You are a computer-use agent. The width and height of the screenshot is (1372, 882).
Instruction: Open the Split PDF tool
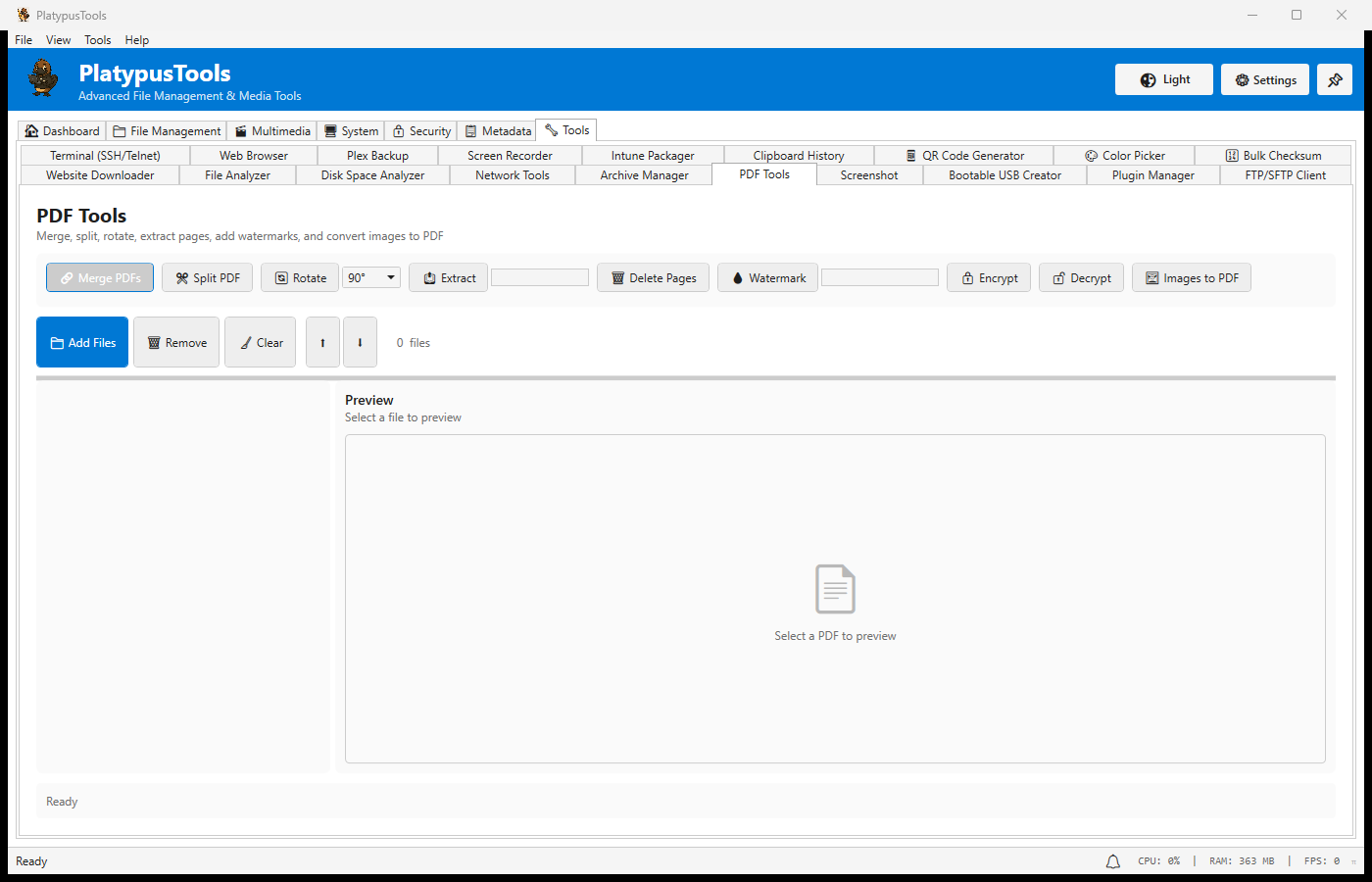pos(207,277)
